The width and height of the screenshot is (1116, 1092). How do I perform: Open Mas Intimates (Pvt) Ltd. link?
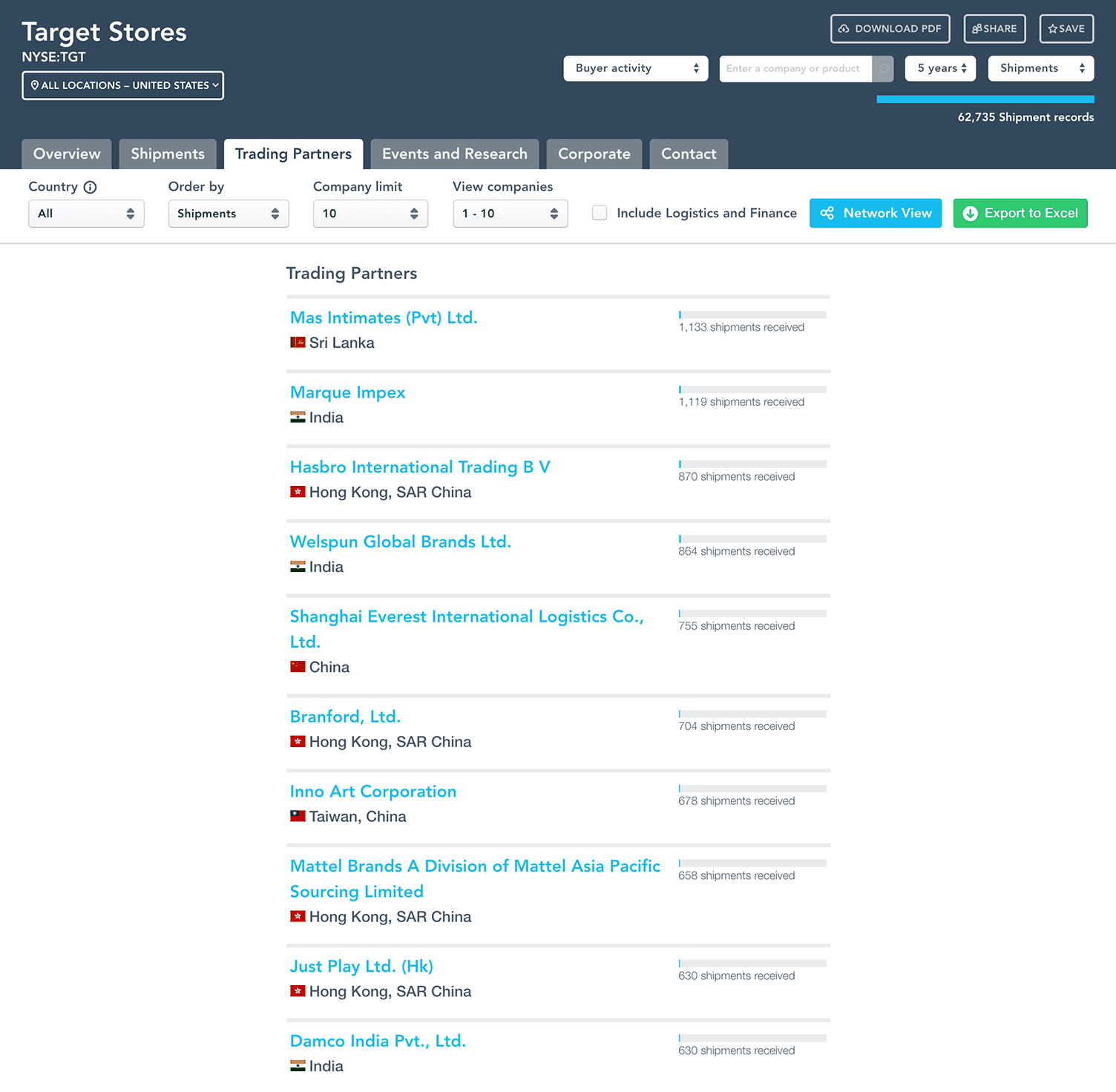[x=384, y=318]
